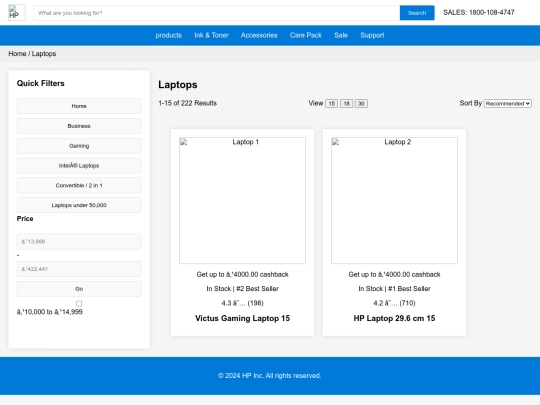The height and width of the screenshot is (405, 540).
Task: Set view to 30 items per page
Action: [x=361, y=103]
